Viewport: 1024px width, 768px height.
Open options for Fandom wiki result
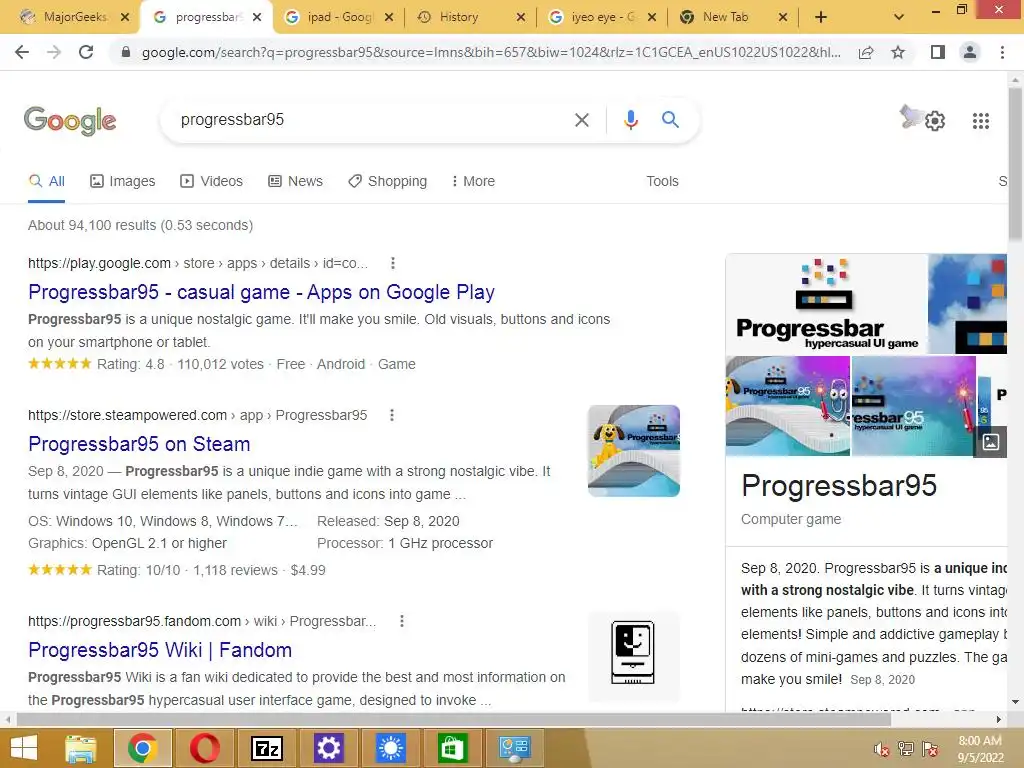(x=402, y=621)
